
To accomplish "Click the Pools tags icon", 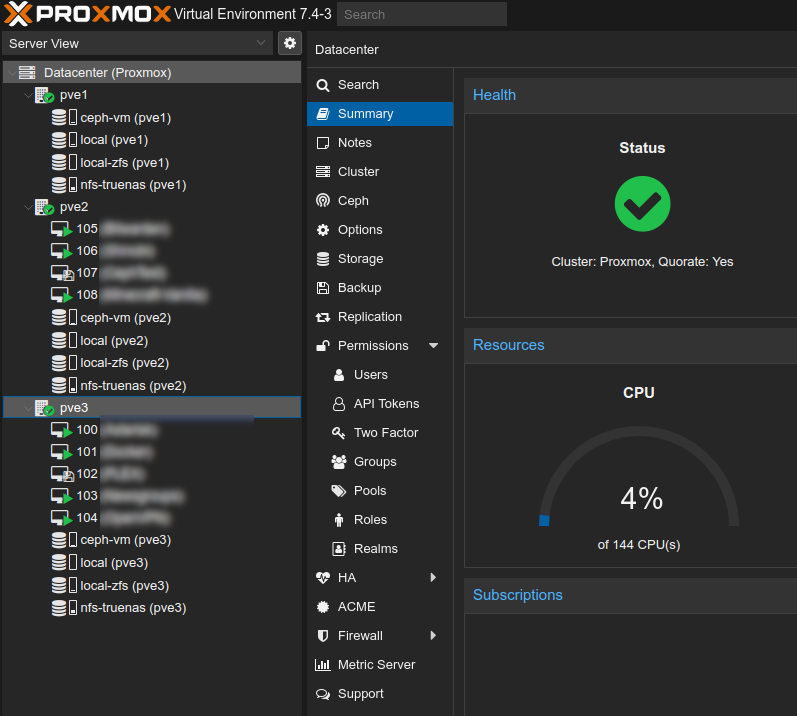I will 339,491.
